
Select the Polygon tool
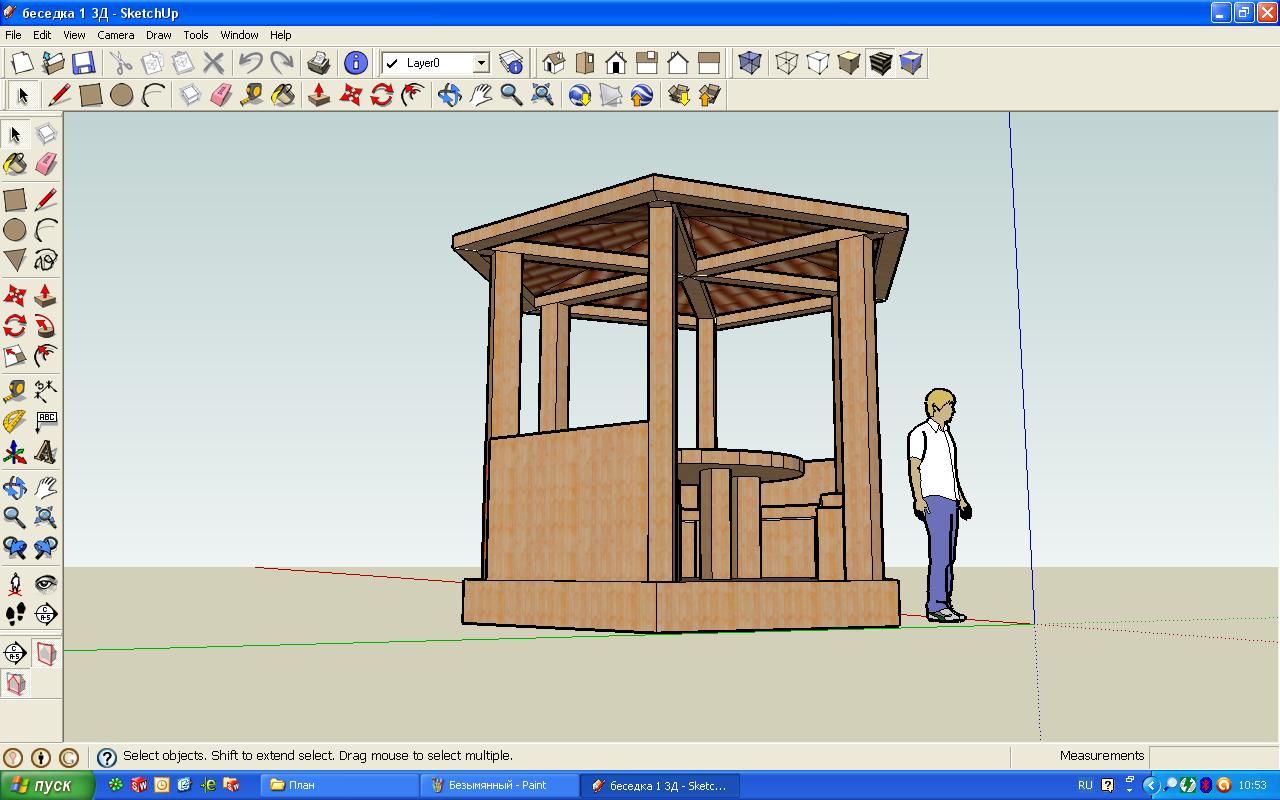[x=15, y=260]
